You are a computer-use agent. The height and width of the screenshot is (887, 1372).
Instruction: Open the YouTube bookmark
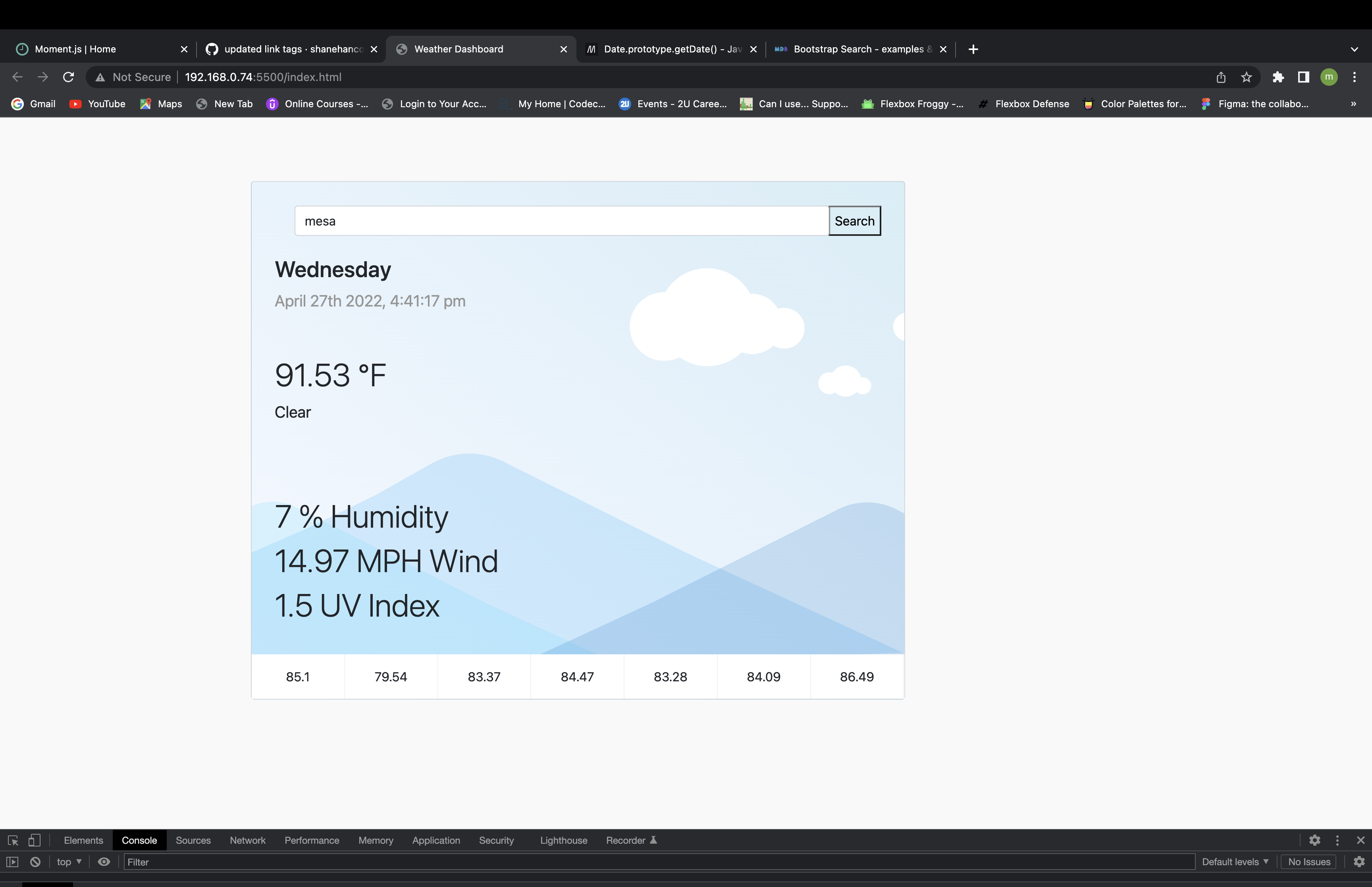97,104
